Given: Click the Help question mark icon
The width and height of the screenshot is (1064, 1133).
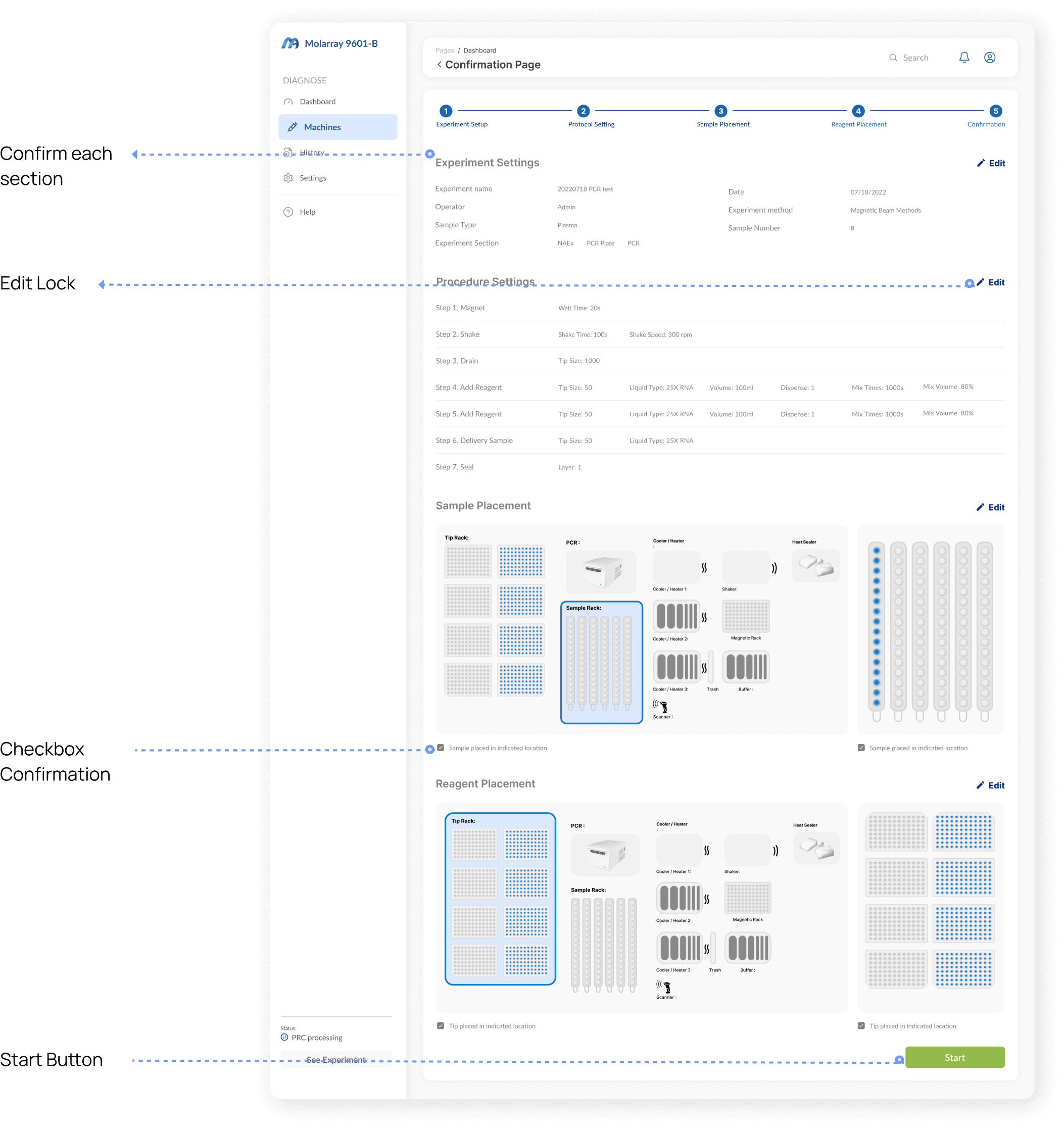Looking at the screenshot, I should coord(288,212).
